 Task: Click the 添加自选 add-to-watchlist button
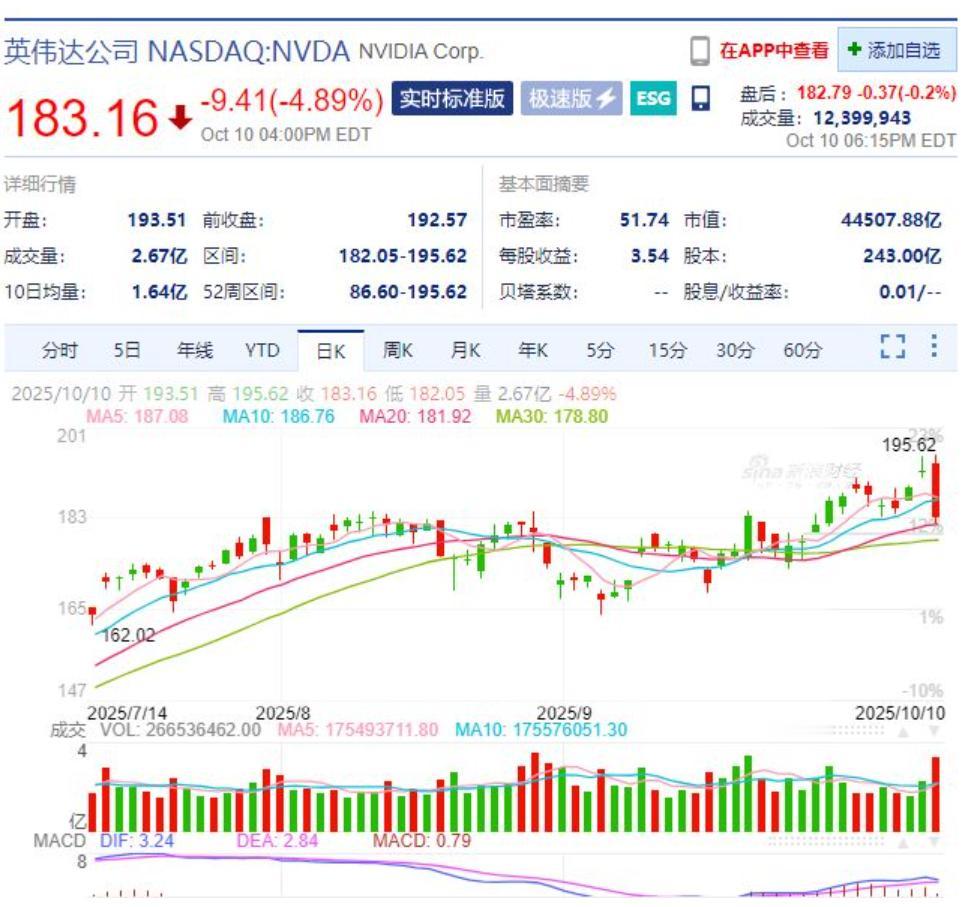pos(896,50)
